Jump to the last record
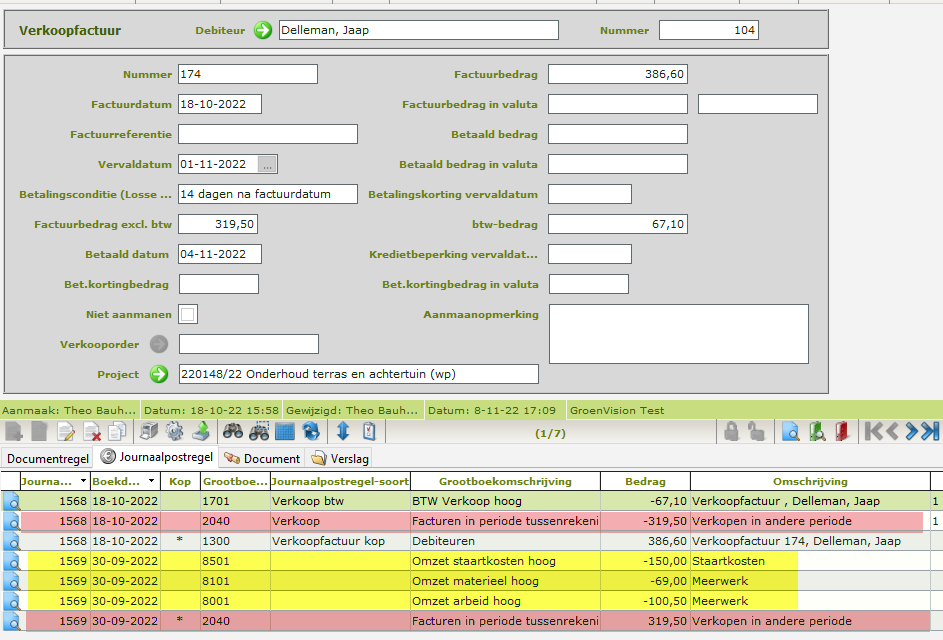 point(931,432)
